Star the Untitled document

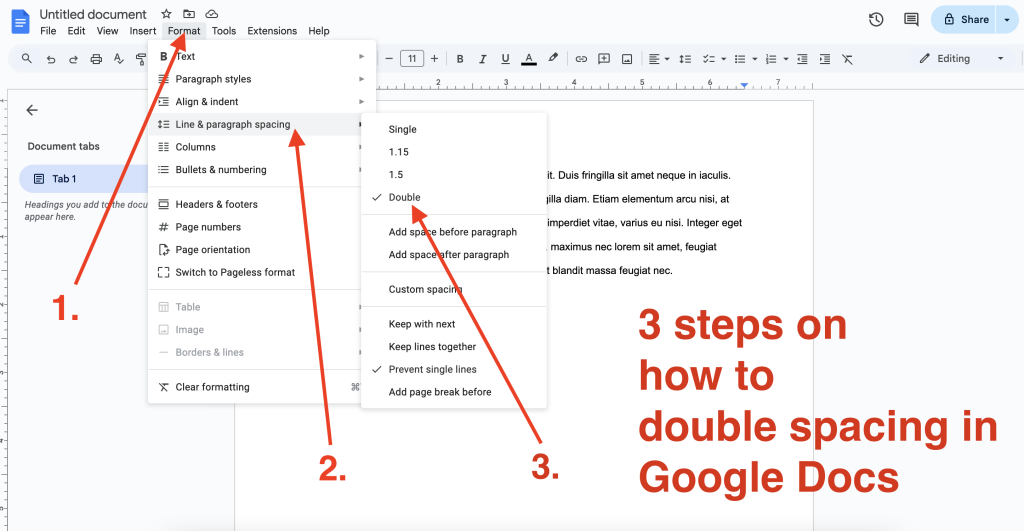[166, 14]
